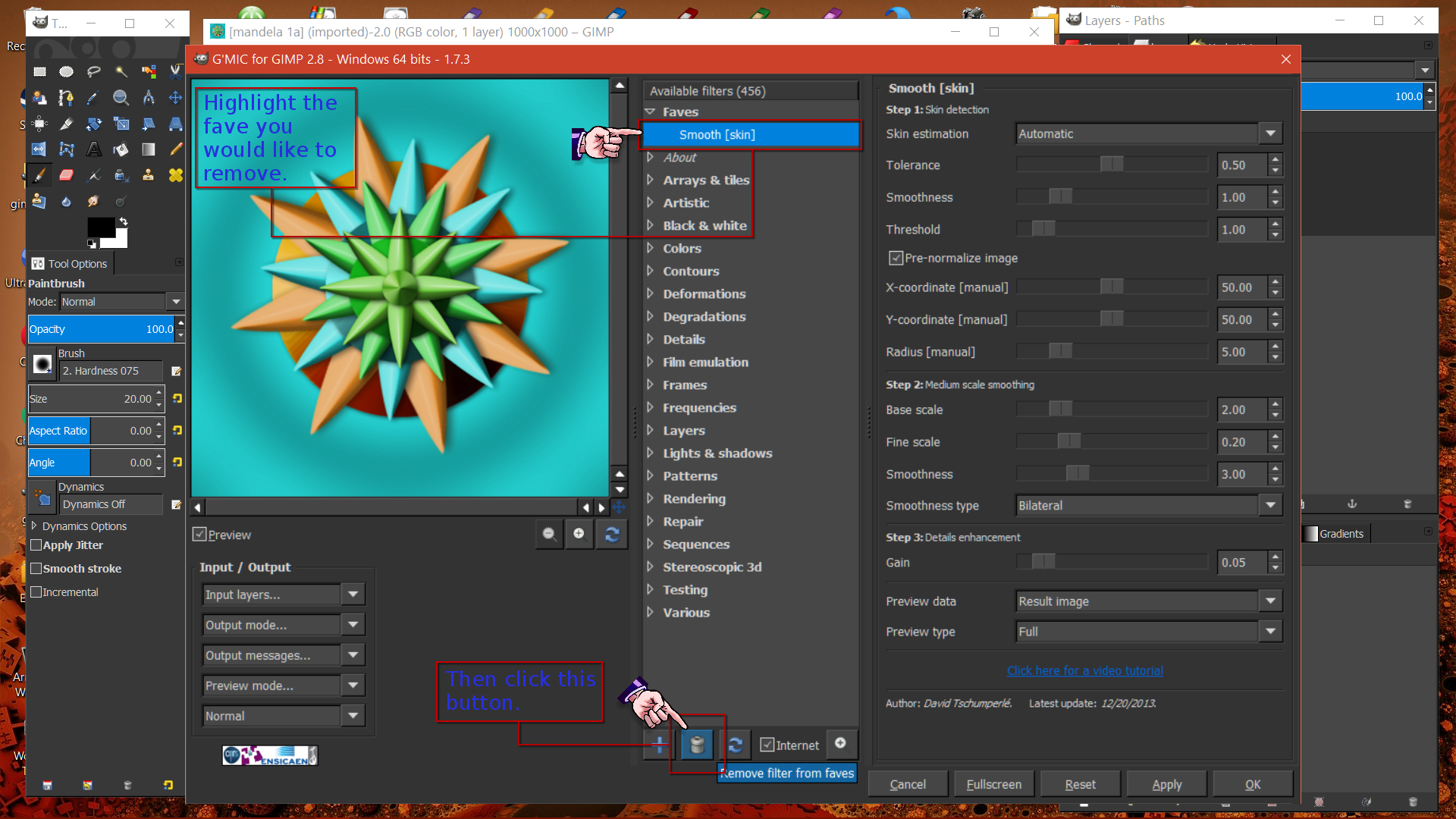The image size is (1456, 819).
Task: Click the OK button
Action: (x=1253, y=784)
